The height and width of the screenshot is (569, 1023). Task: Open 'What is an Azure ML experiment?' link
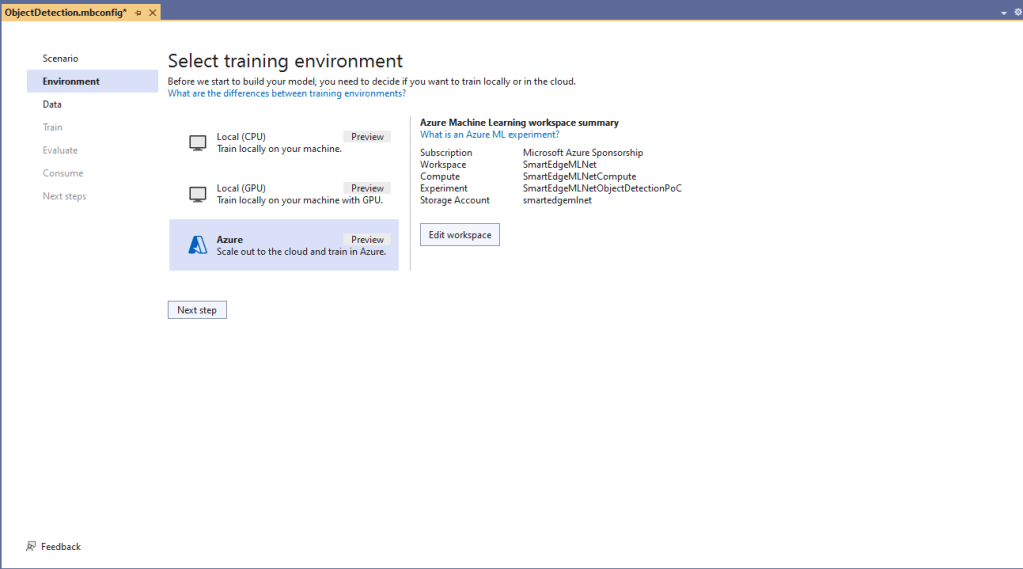(489, 134)
